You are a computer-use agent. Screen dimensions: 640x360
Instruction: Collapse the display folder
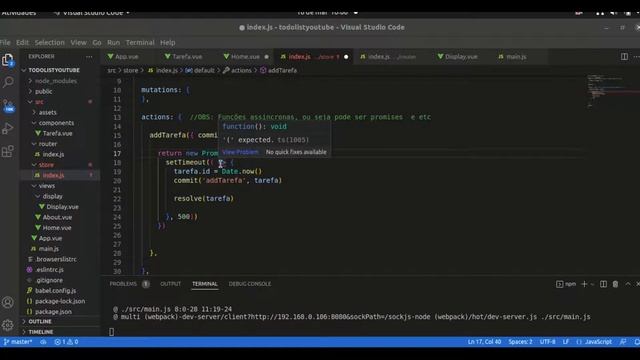52,196
